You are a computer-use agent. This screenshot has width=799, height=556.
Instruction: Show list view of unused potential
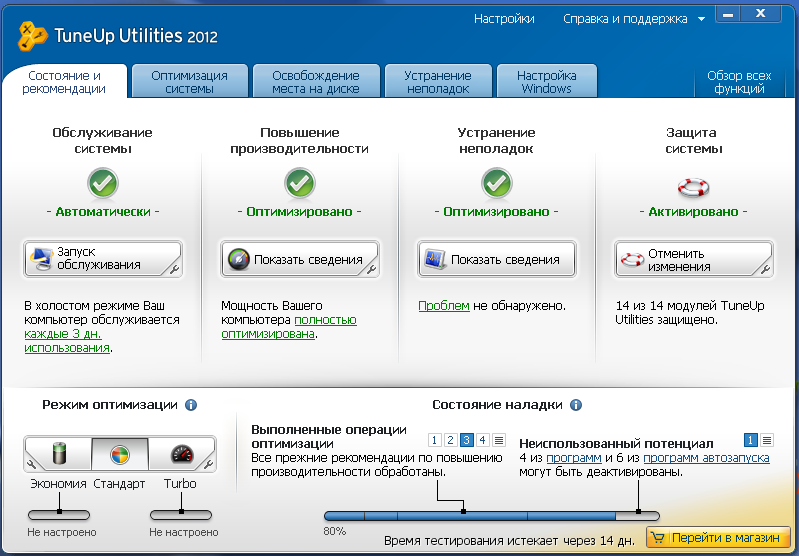767,440
